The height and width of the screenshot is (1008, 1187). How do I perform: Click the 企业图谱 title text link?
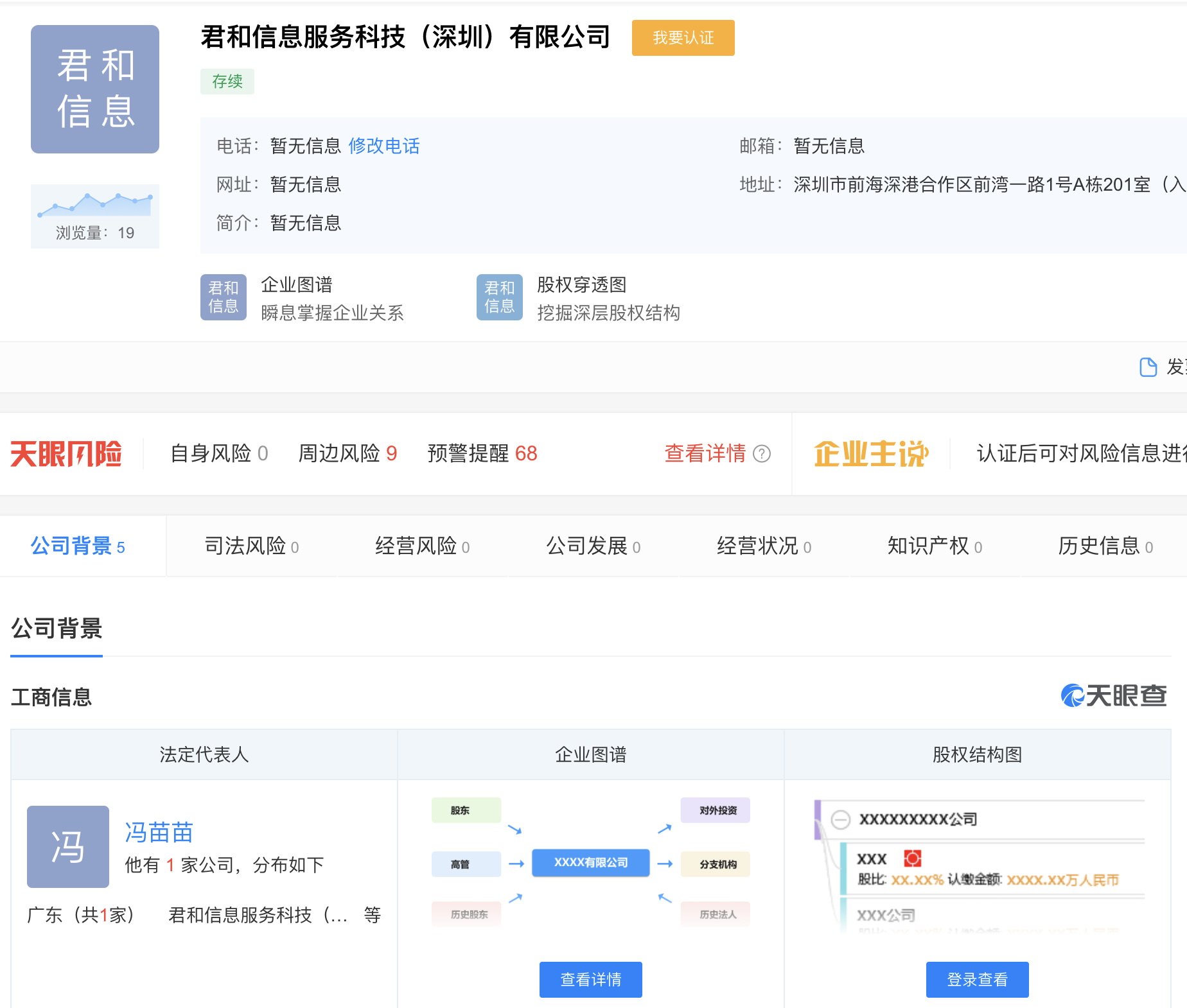pyautogui.click(x=297, y=285)
